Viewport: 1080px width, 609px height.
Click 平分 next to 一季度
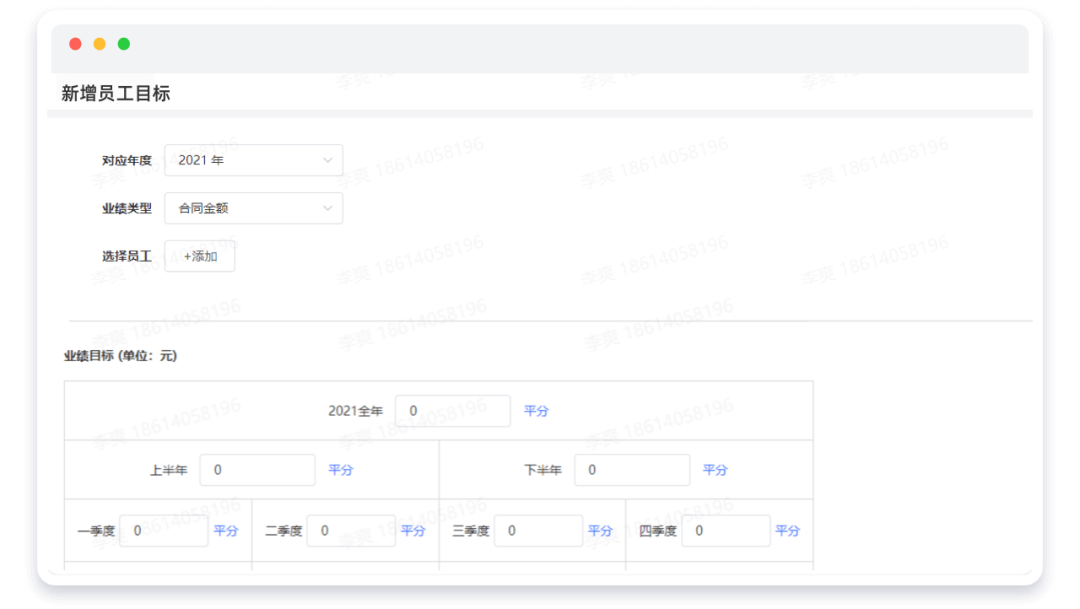pyautogui.click(x=225, y=530)
